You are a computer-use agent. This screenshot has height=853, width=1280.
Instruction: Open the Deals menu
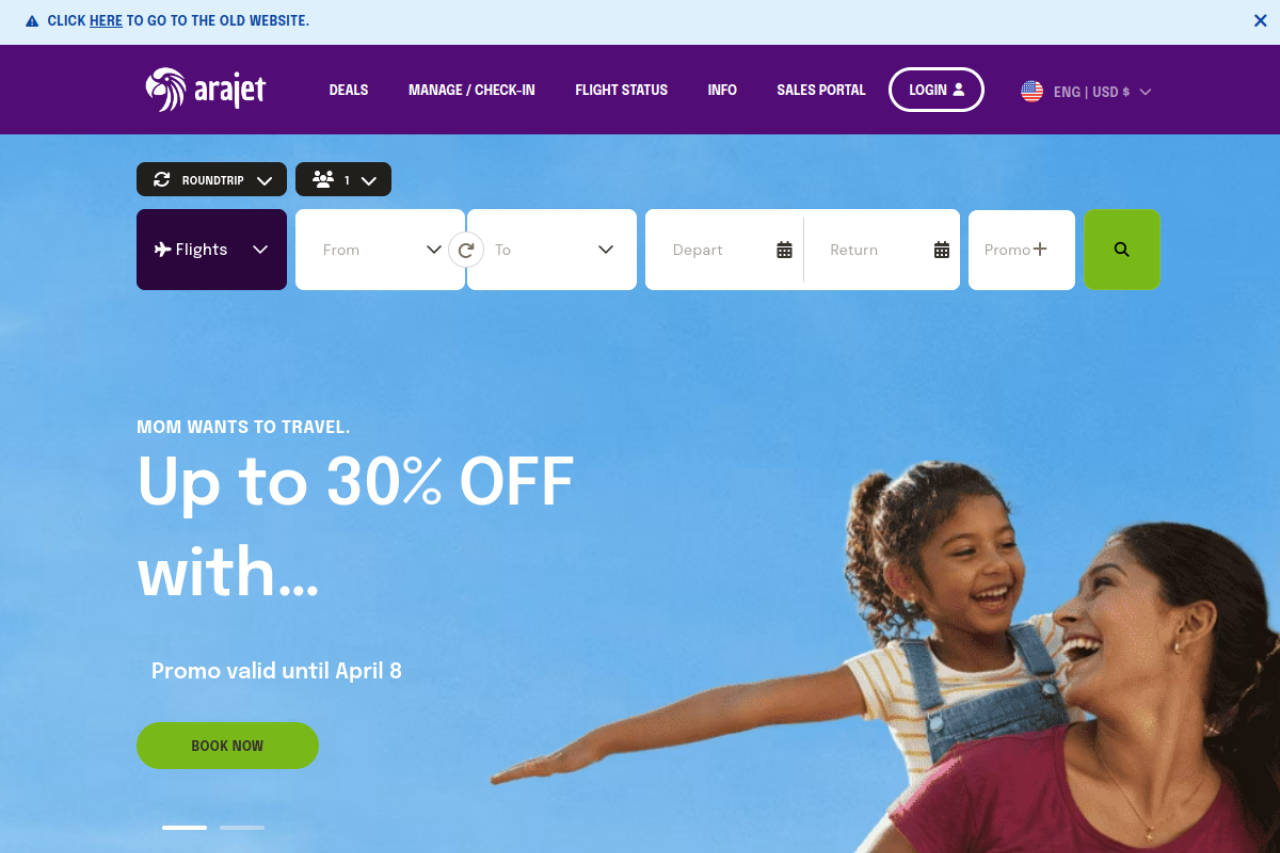point(349,90)
